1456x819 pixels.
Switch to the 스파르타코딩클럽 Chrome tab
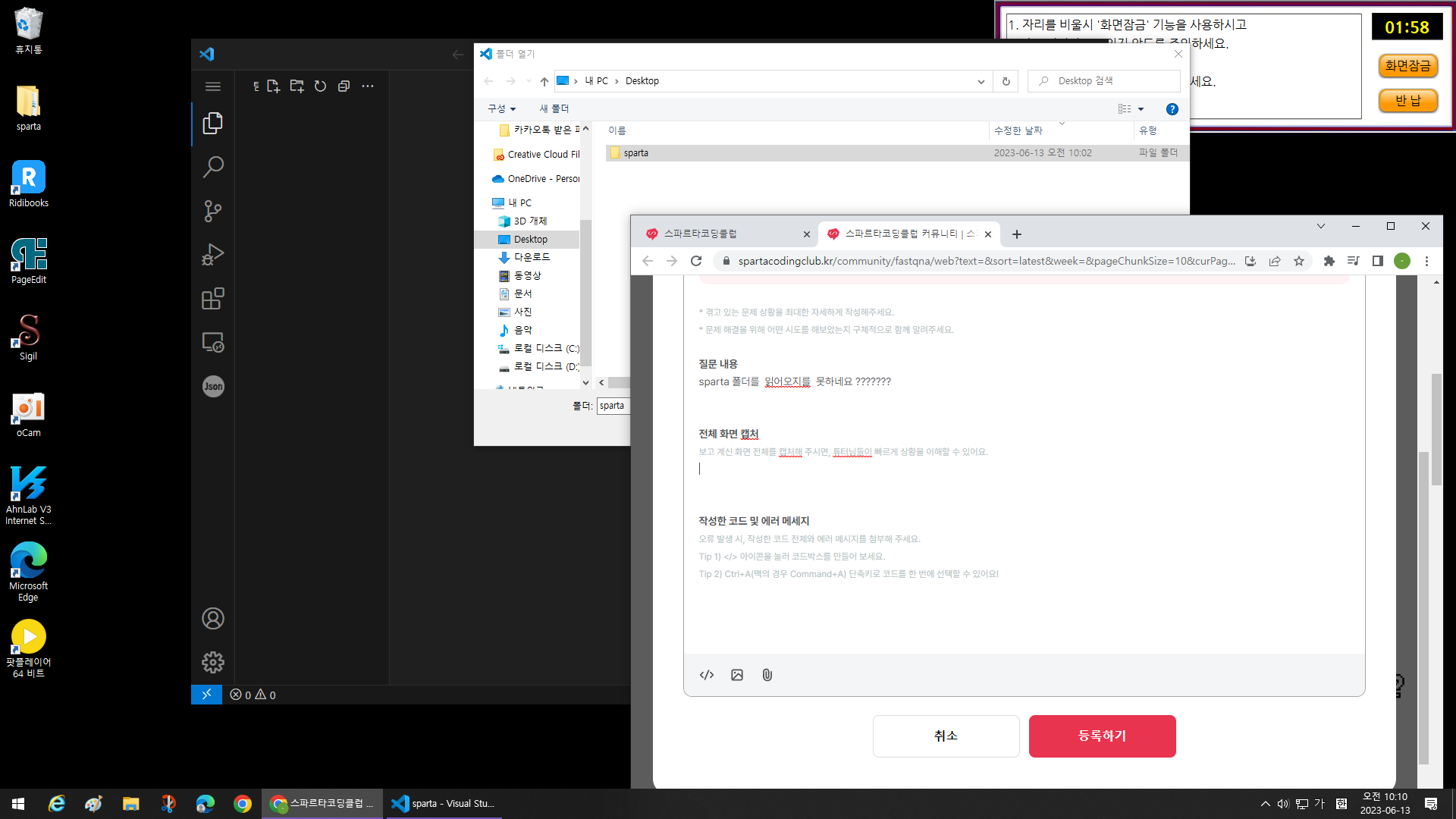pyautogui.click(x=721, y=234)
